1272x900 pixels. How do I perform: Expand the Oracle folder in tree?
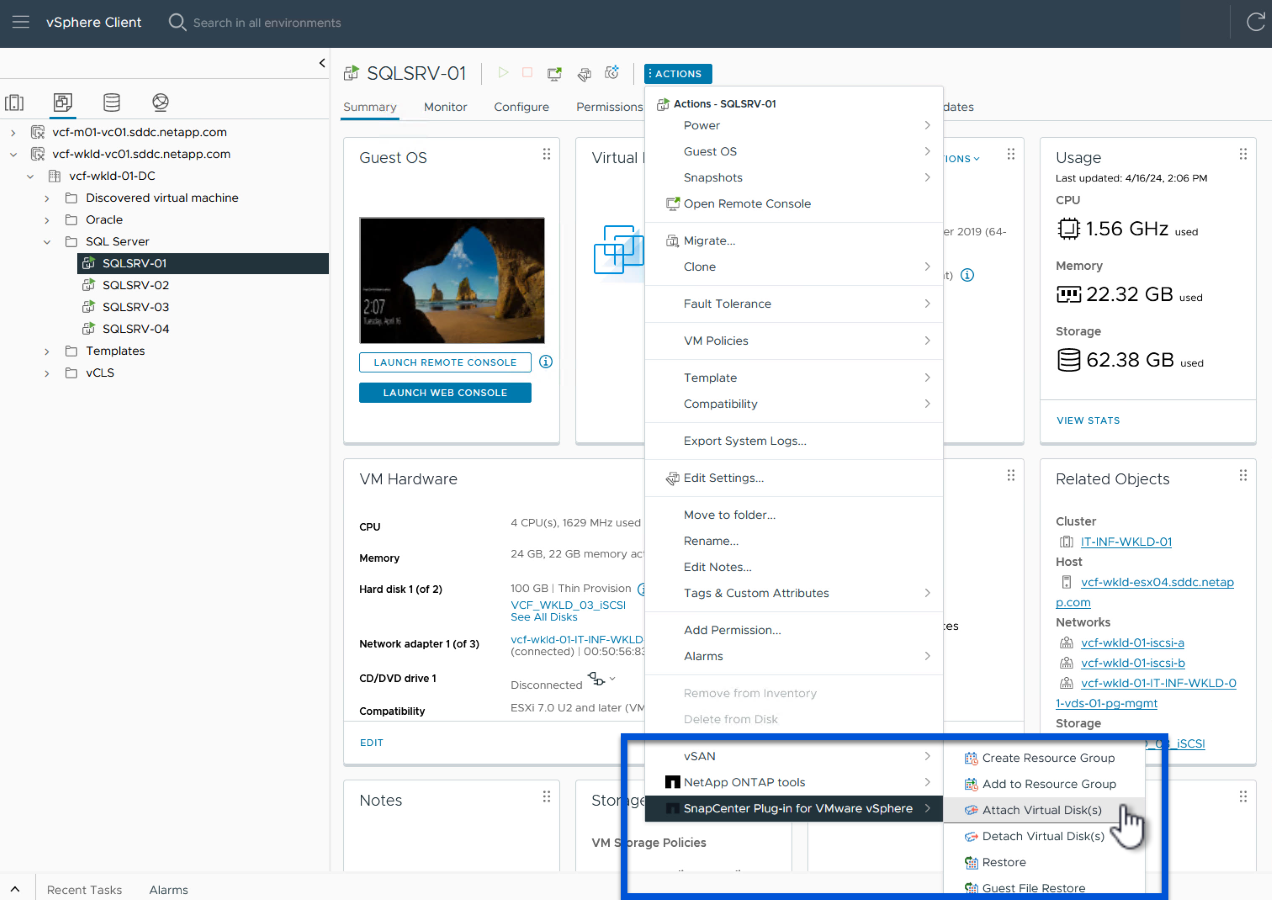(47, 220)
